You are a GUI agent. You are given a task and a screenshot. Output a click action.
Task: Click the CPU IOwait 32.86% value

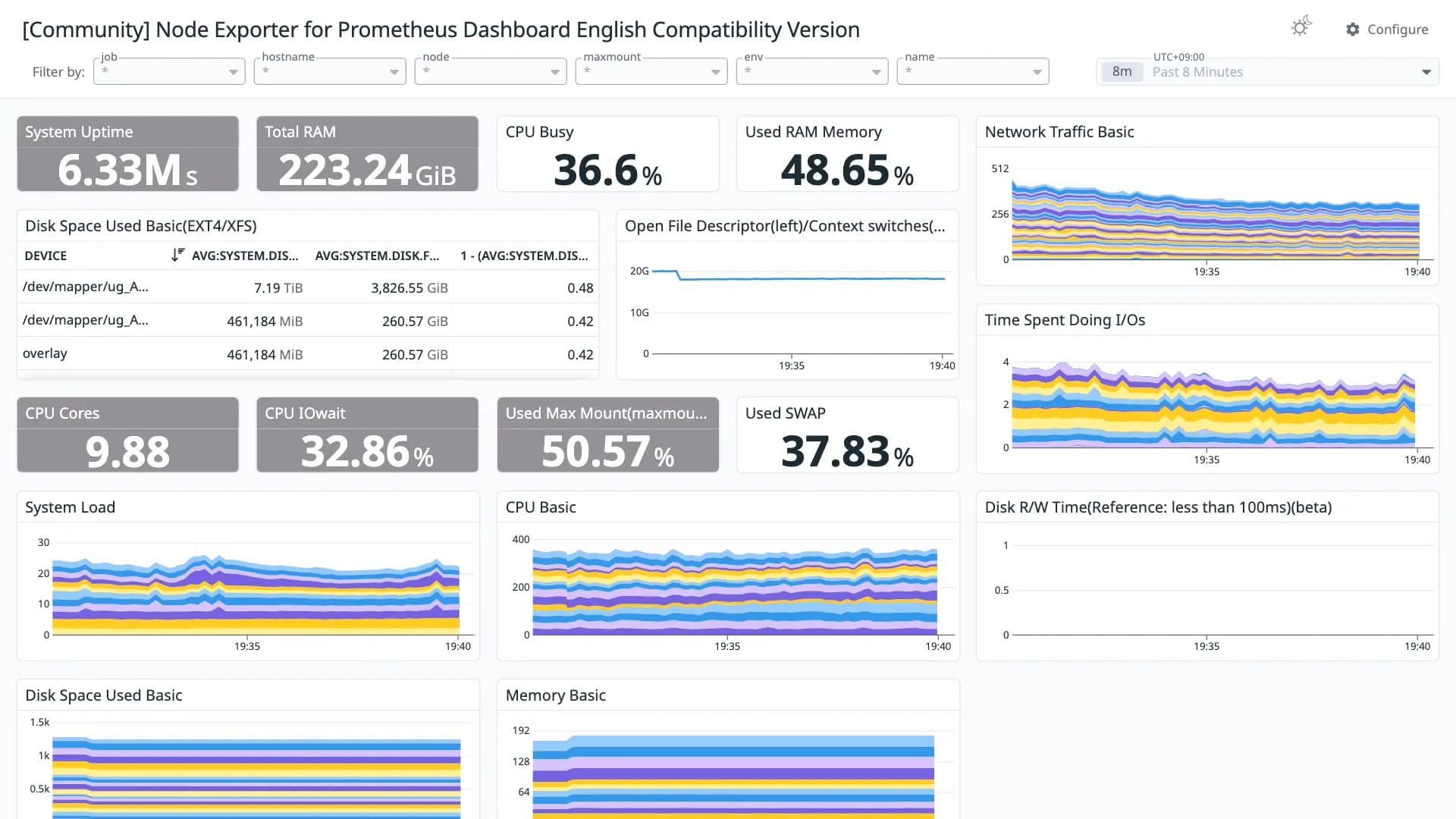coord(367,451)
